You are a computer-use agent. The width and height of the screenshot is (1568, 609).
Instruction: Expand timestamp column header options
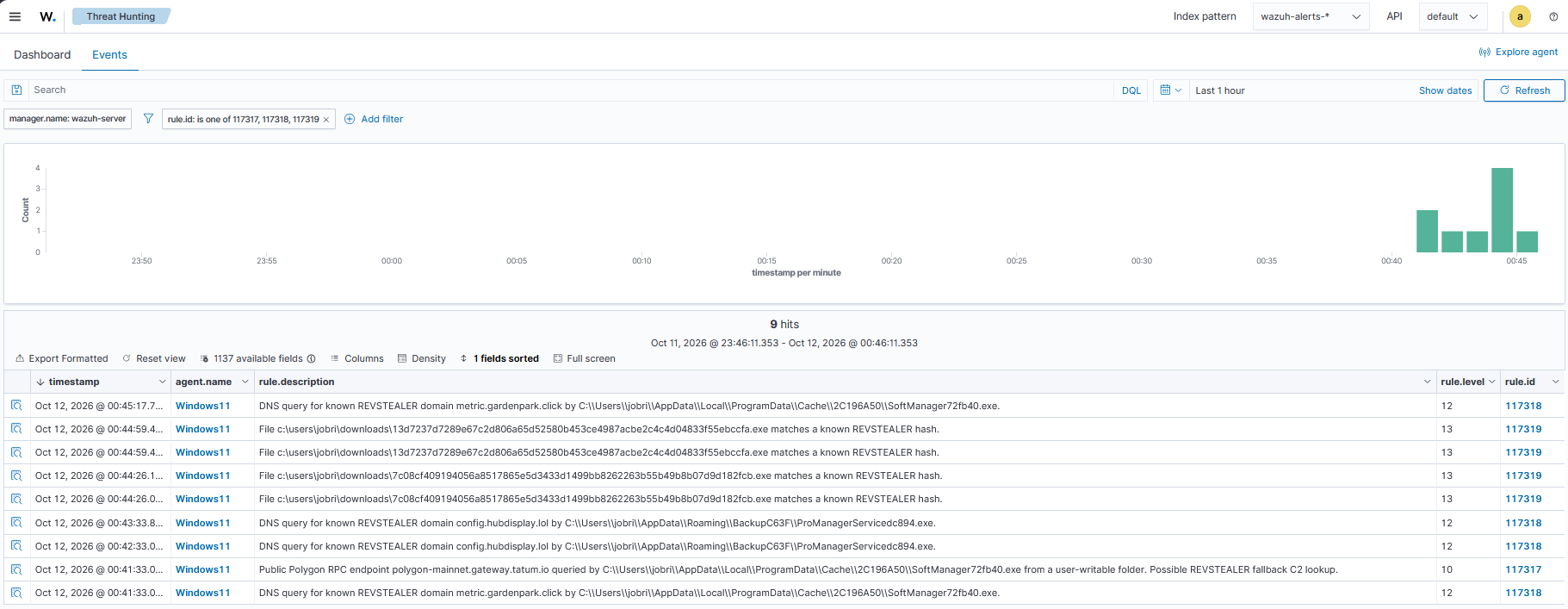tap(162, 382)
